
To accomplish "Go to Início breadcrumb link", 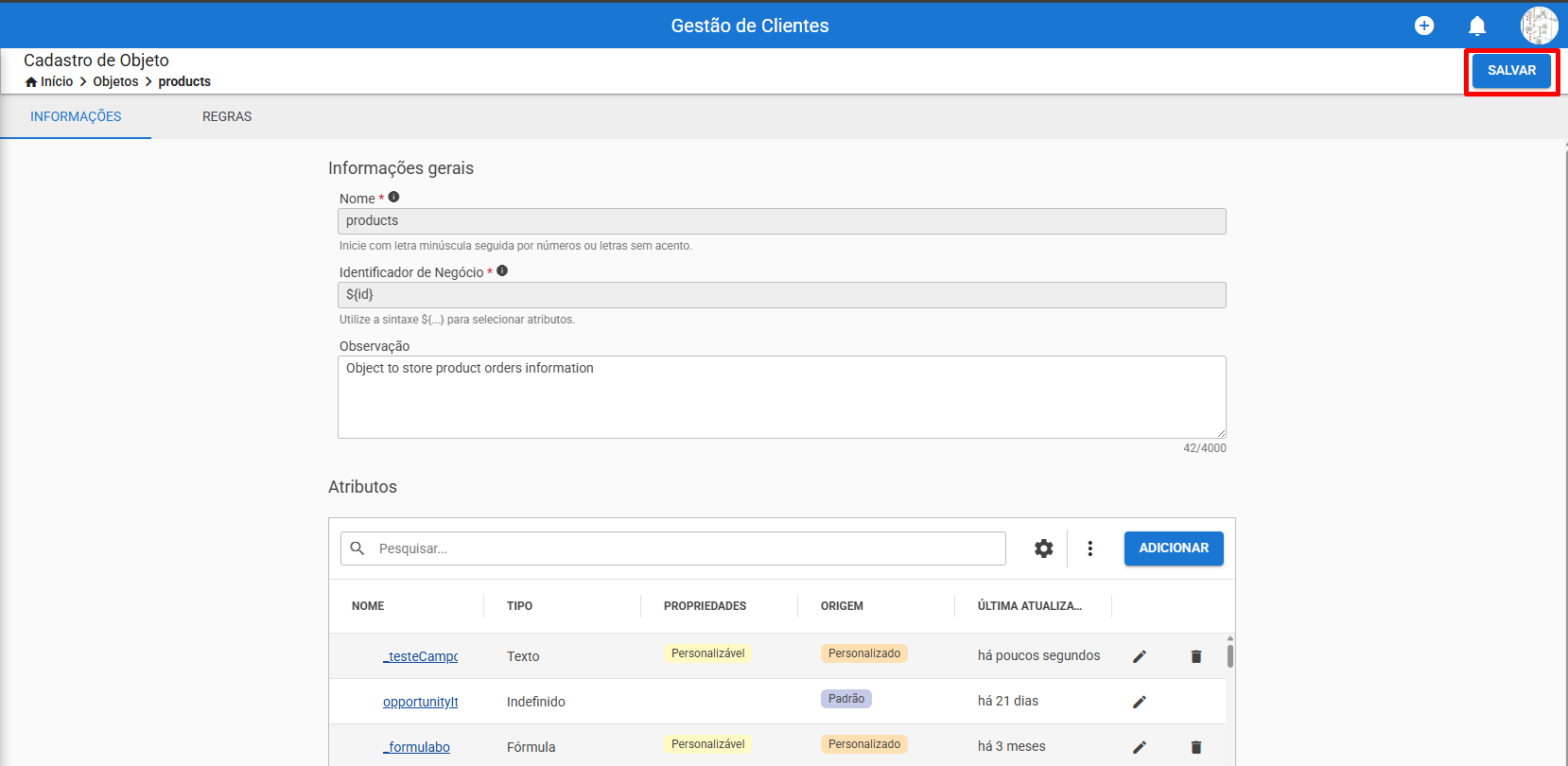I will (x=57, y=81).
